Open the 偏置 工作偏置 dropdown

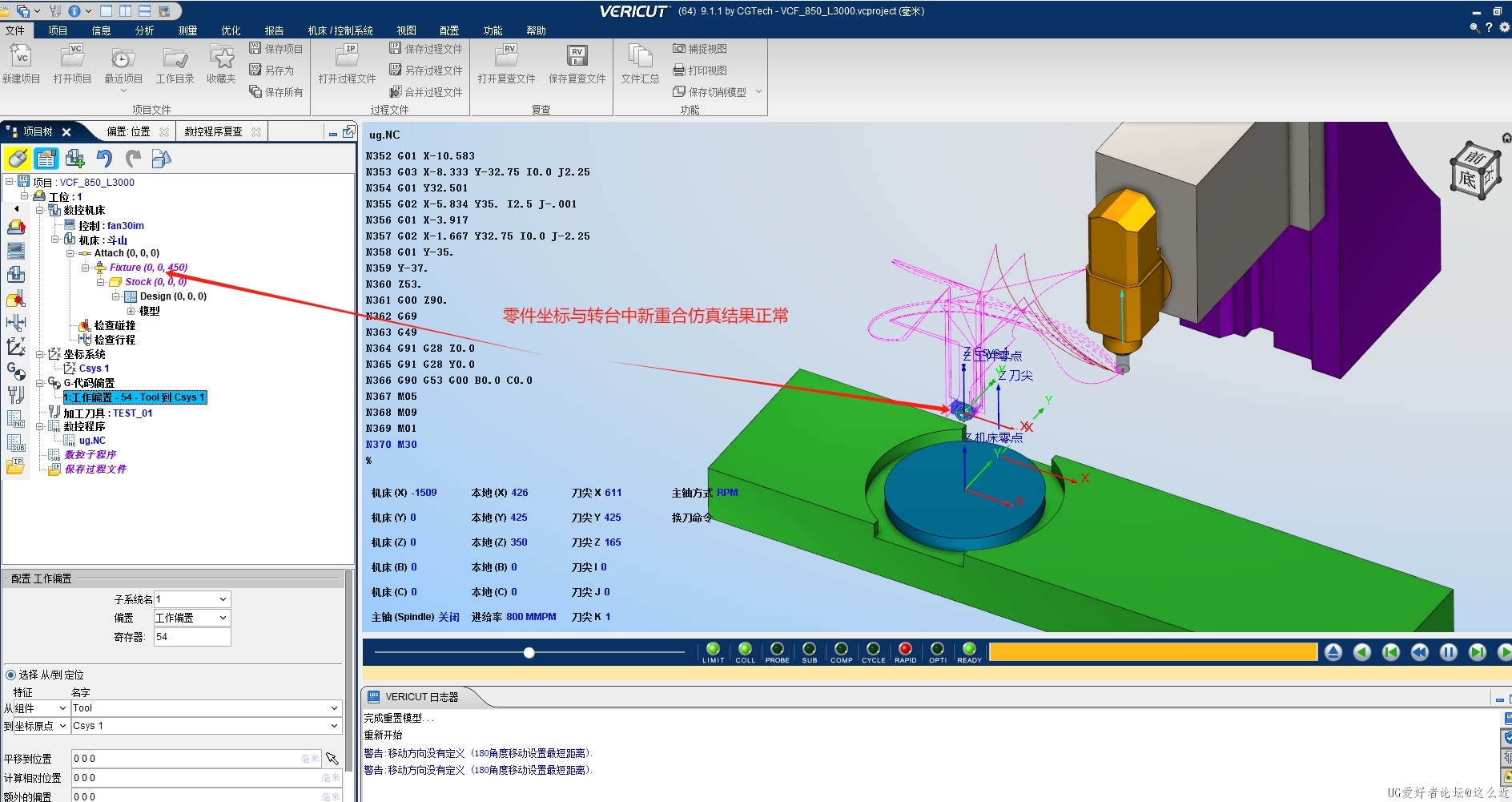tap(192, 618)
